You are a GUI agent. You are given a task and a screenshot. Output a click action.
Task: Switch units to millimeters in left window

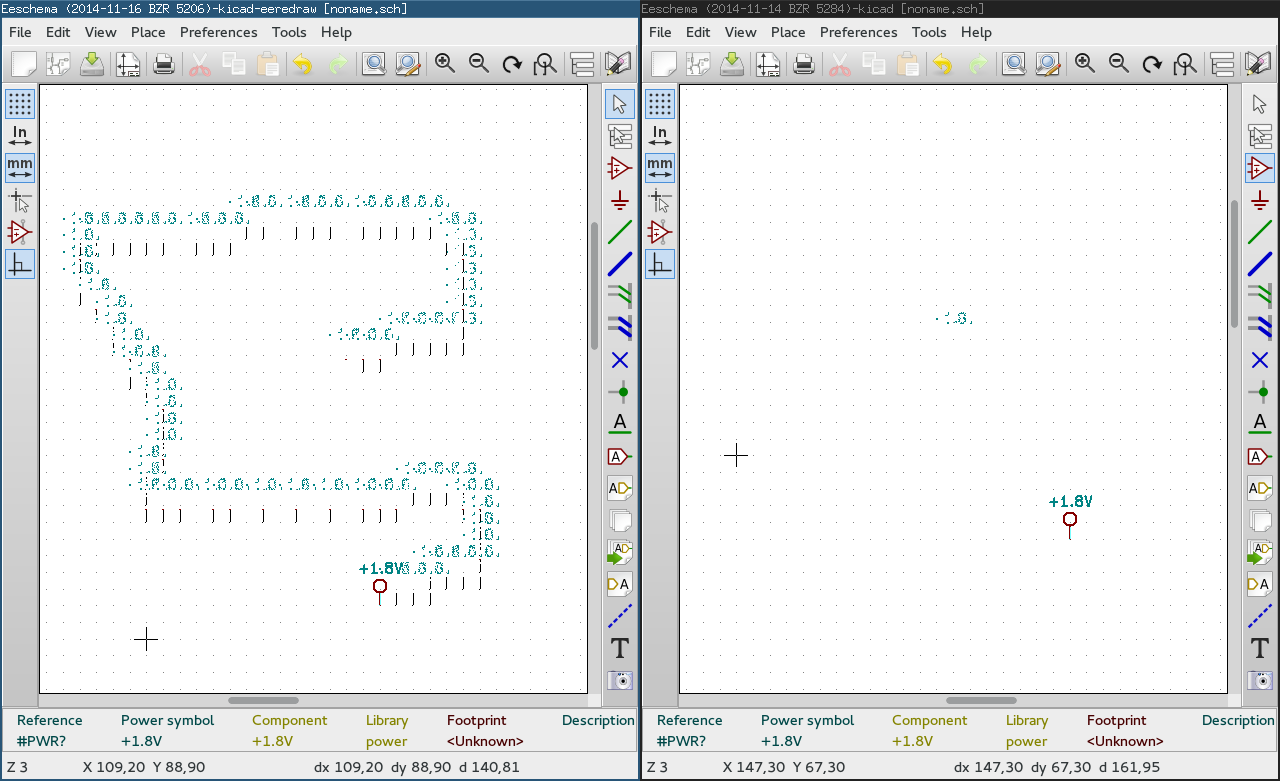[20, 168]
